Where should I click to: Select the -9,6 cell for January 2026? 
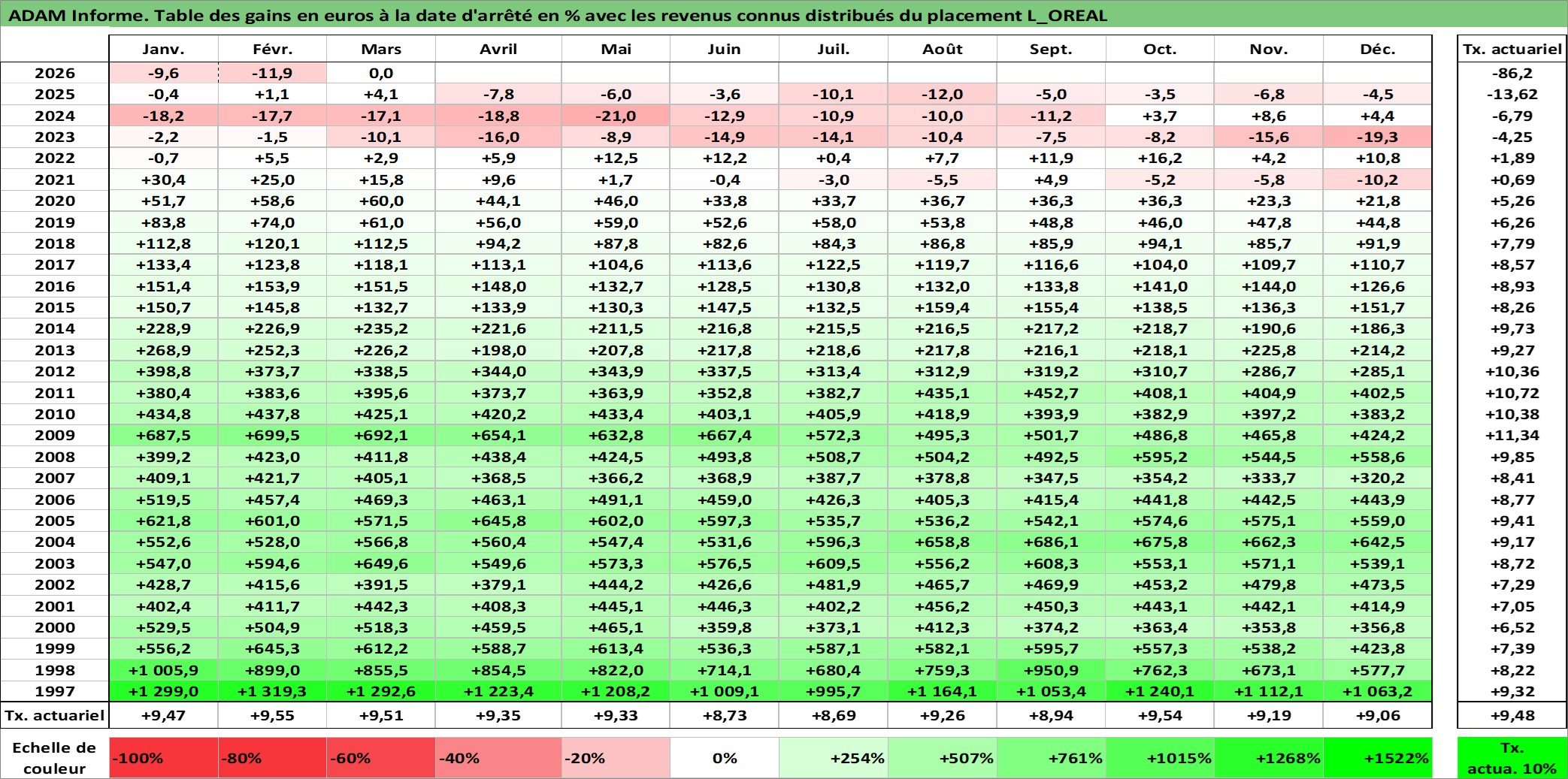pyautogui.click(x=163, y=73)
